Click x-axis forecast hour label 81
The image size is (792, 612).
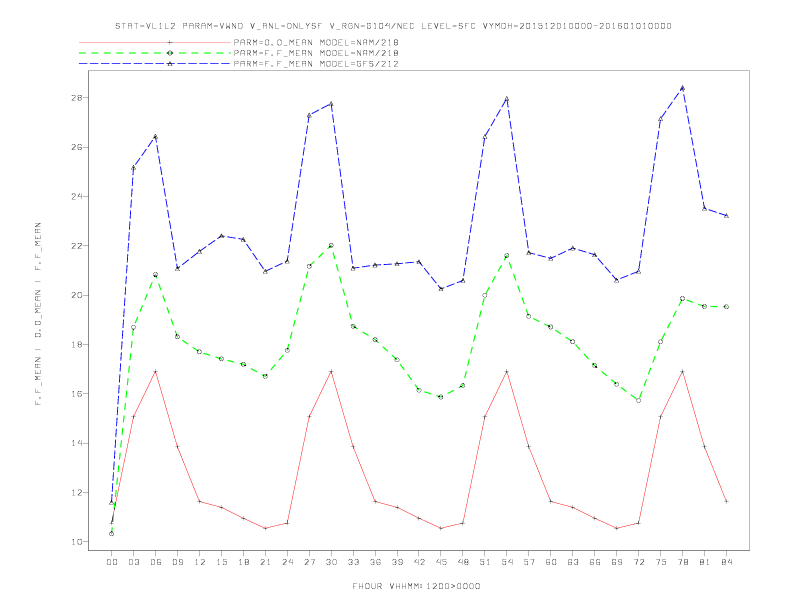(705, 562)
